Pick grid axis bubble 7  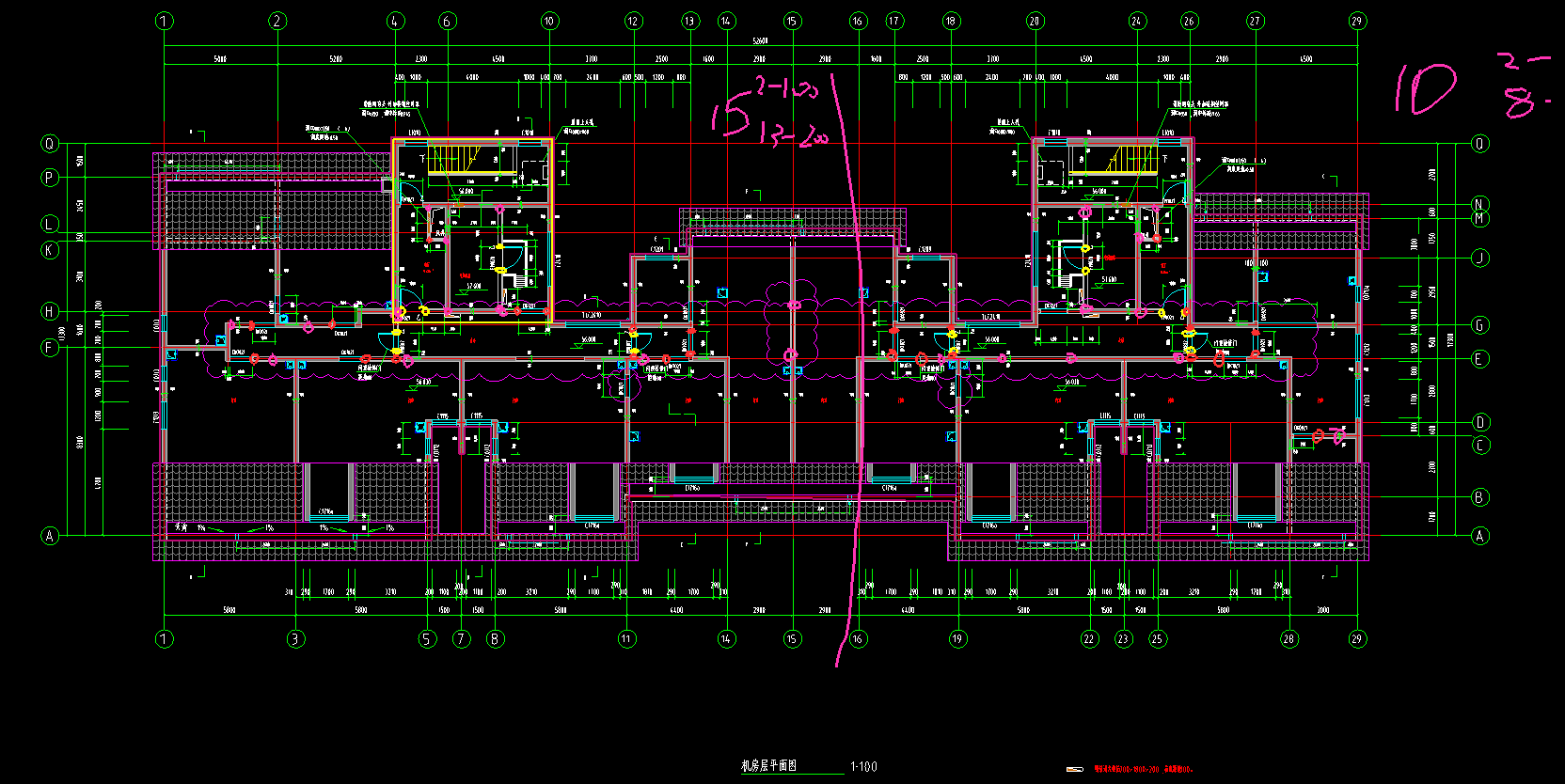pyautogui.click(x=462, y=639)
